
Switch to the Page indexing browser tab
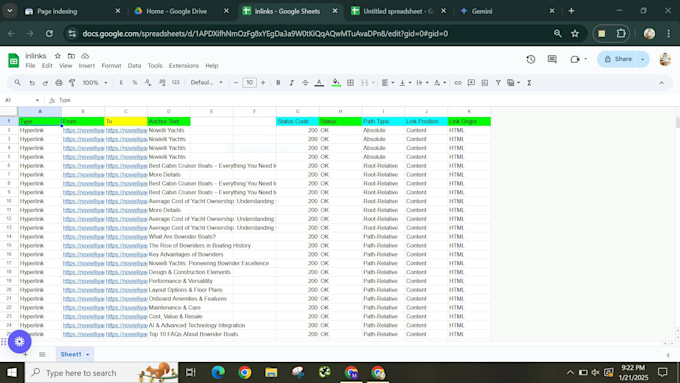[x=72, y=11]
